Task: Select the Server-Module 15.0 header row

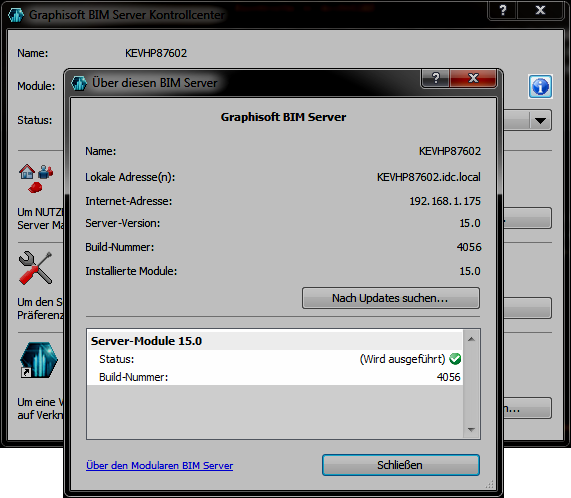Action: click(x=275, y=341)
